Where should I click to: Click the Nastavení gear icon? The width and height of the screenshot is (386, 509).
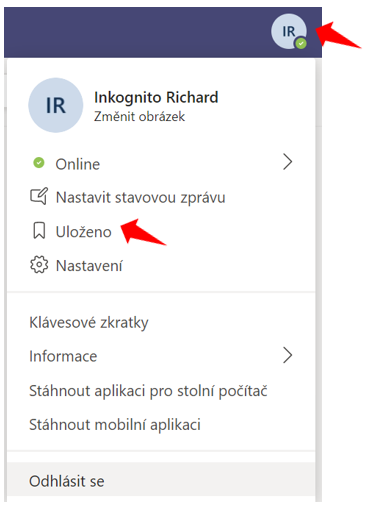(39, 265)
